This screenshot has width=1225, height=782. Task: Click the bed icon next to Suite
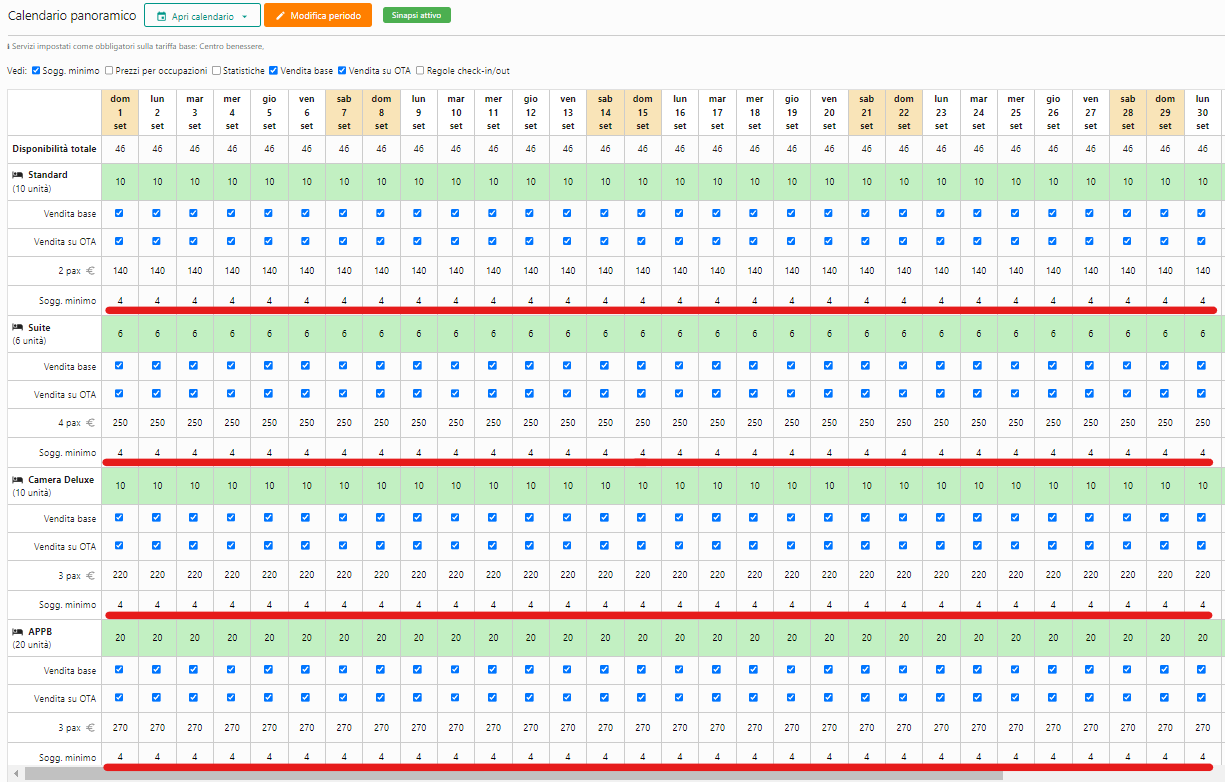tap(17, 328)
